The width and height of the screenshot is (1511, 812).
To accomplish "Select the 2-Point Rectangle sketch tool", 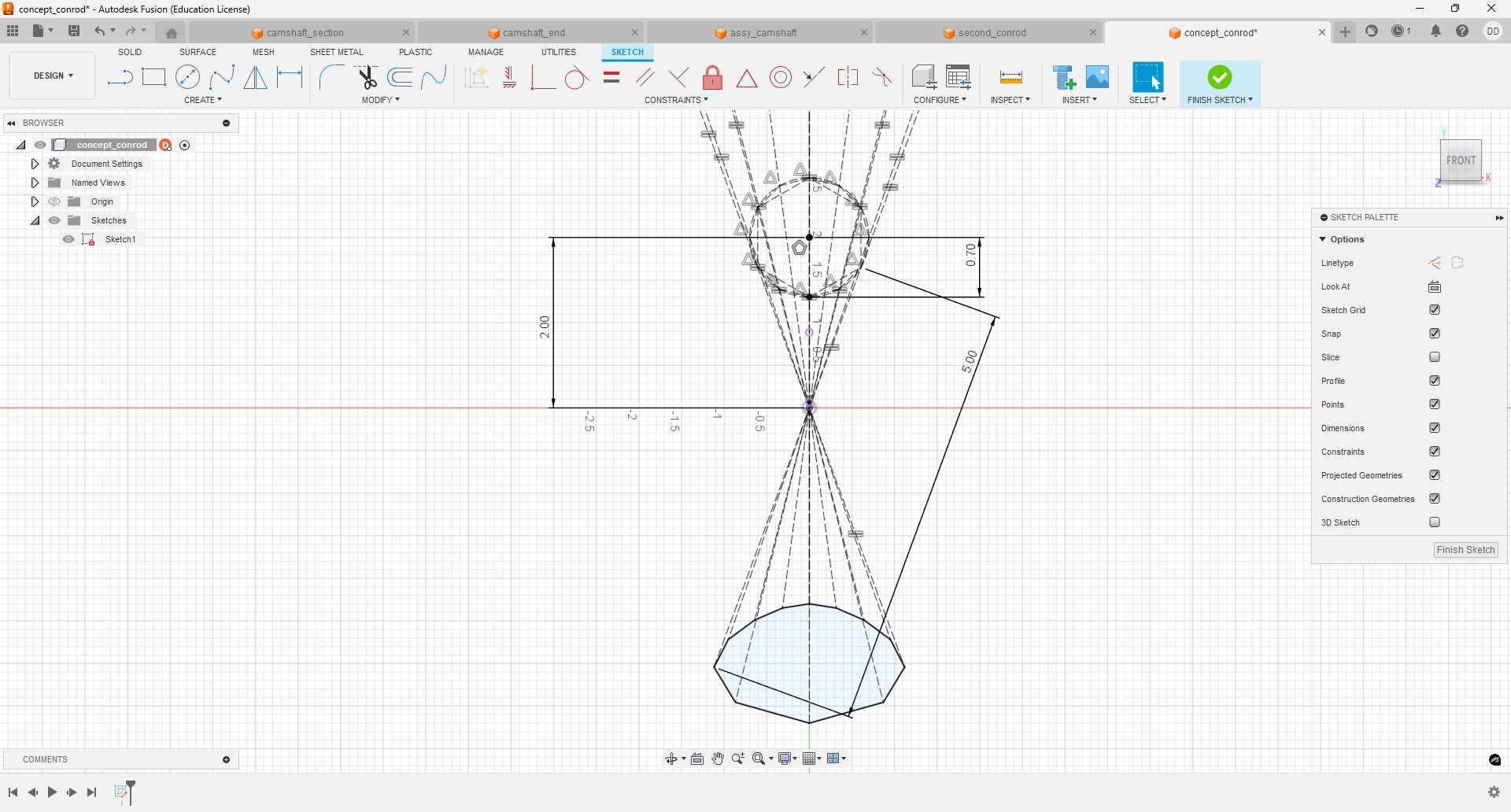I will point(153,77).
